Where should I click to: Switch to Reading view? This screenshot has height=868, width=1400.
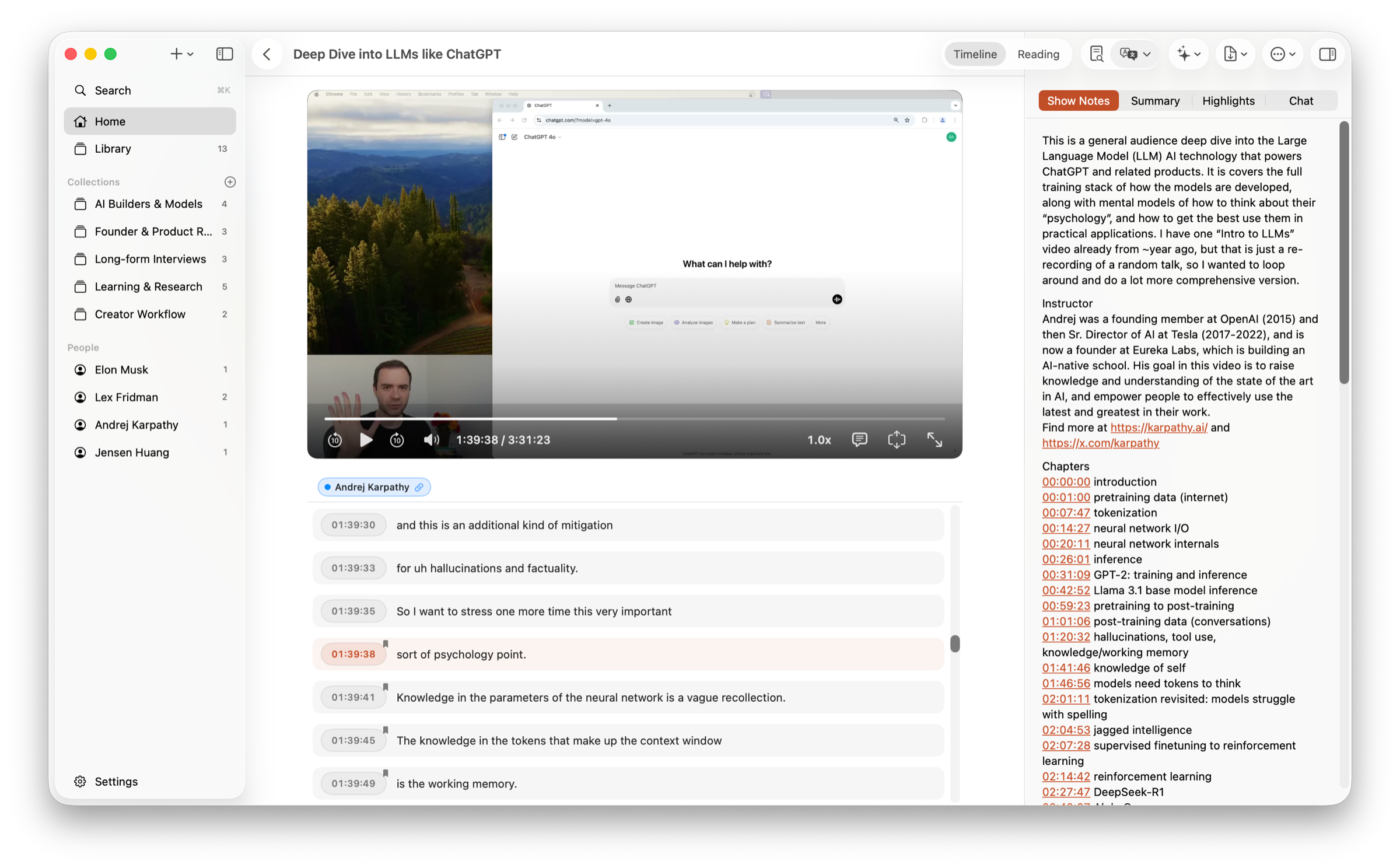coord(1038,54)
